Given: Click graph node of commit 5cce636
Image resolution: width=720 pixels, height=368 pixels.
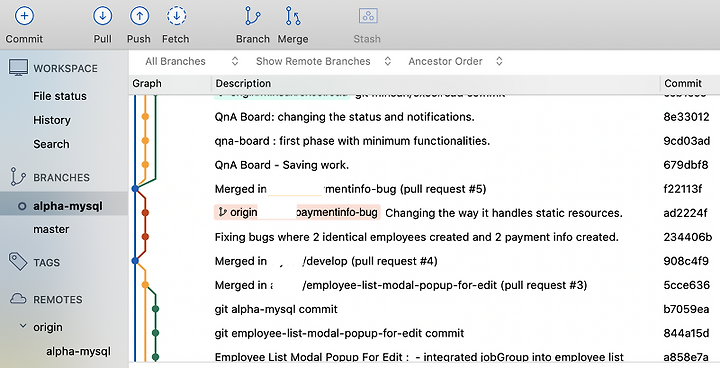Looking at the screenshot, I should click(x=145, y=285).
